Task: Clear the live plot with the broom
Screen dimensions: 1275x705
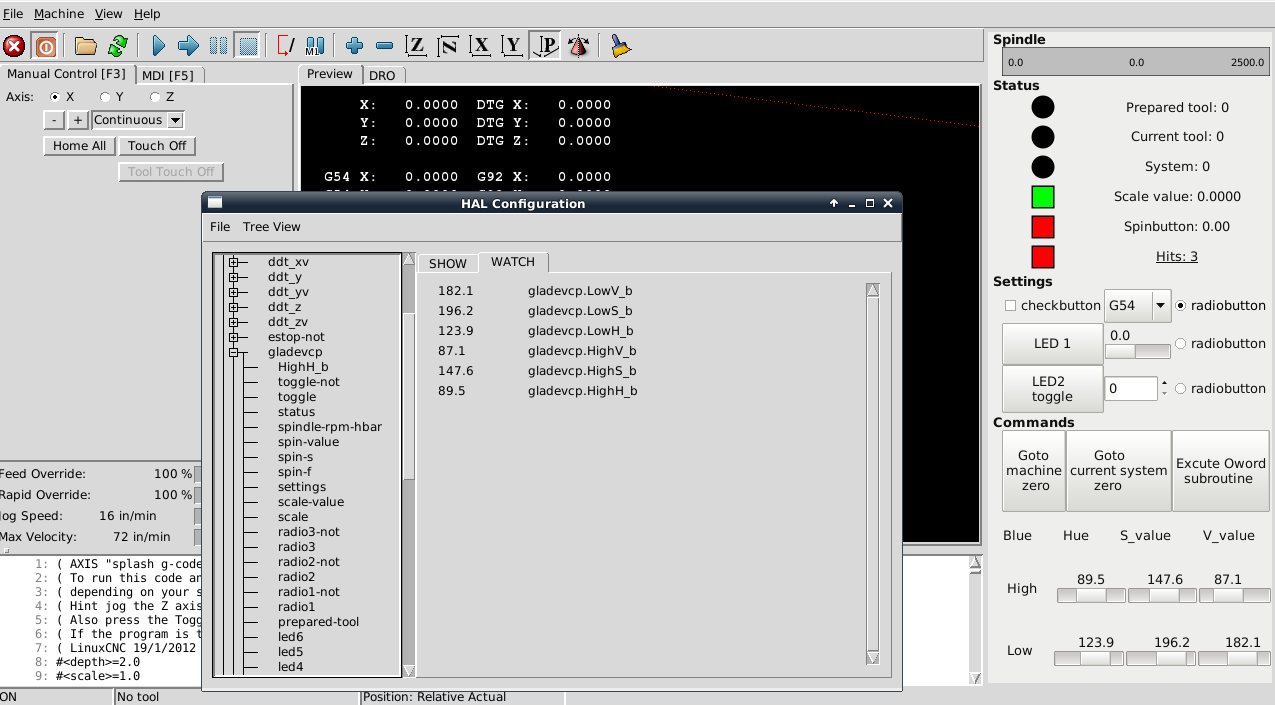Action: pos(621,46)
